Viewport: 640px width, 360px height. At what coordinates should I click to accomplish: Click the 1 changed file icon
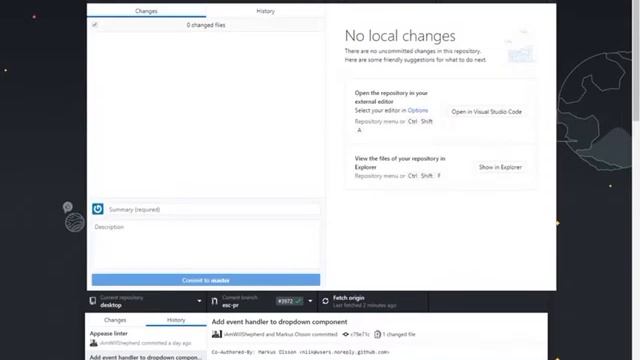click(x=378, y=334)
